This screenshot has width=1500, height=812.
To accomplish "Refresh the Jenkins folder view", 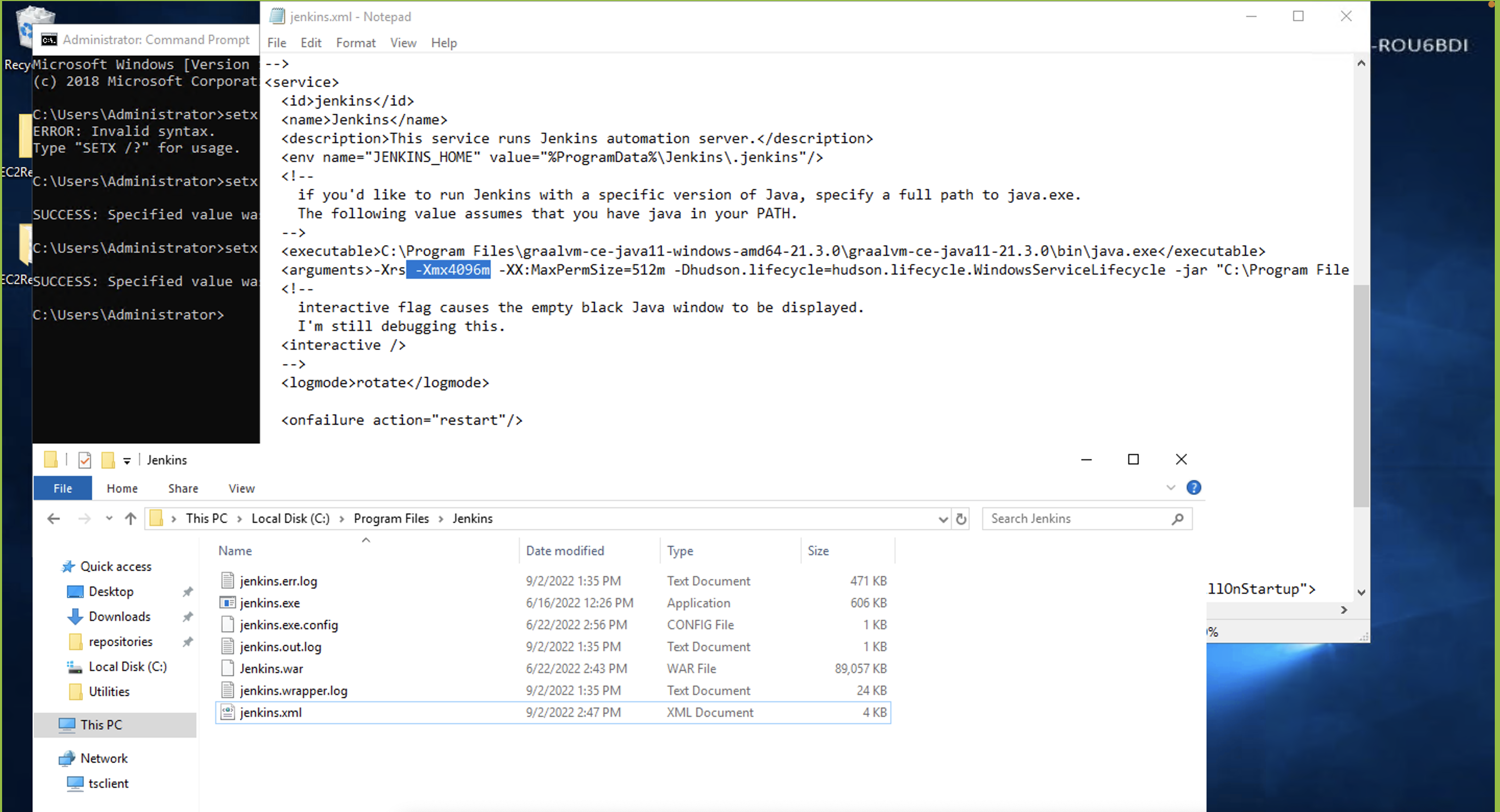I will 961,519.
